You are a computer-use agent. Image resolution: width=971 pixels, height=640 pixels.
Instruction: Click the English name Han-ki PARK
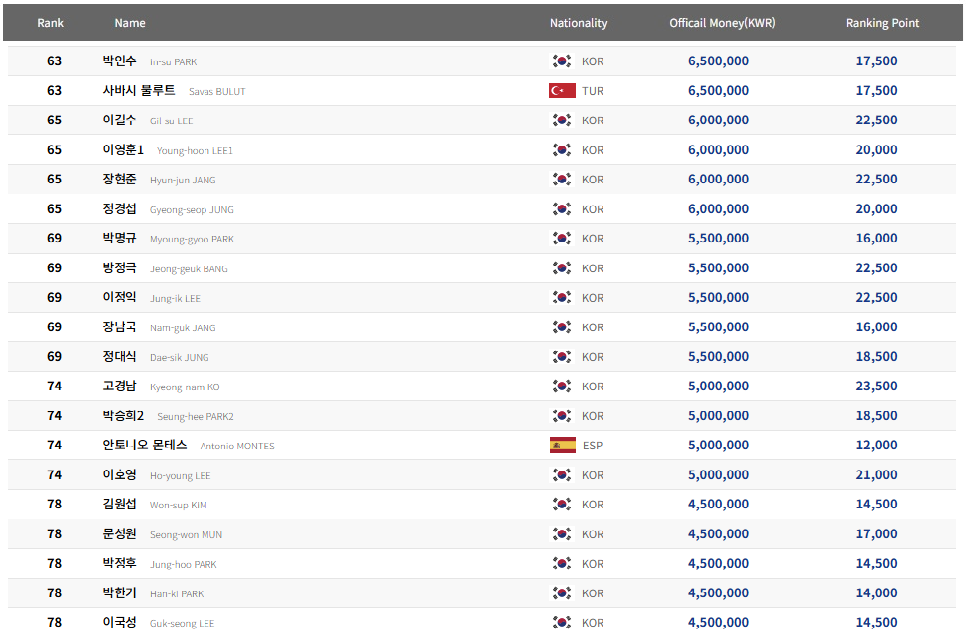[x=177, y=594]
